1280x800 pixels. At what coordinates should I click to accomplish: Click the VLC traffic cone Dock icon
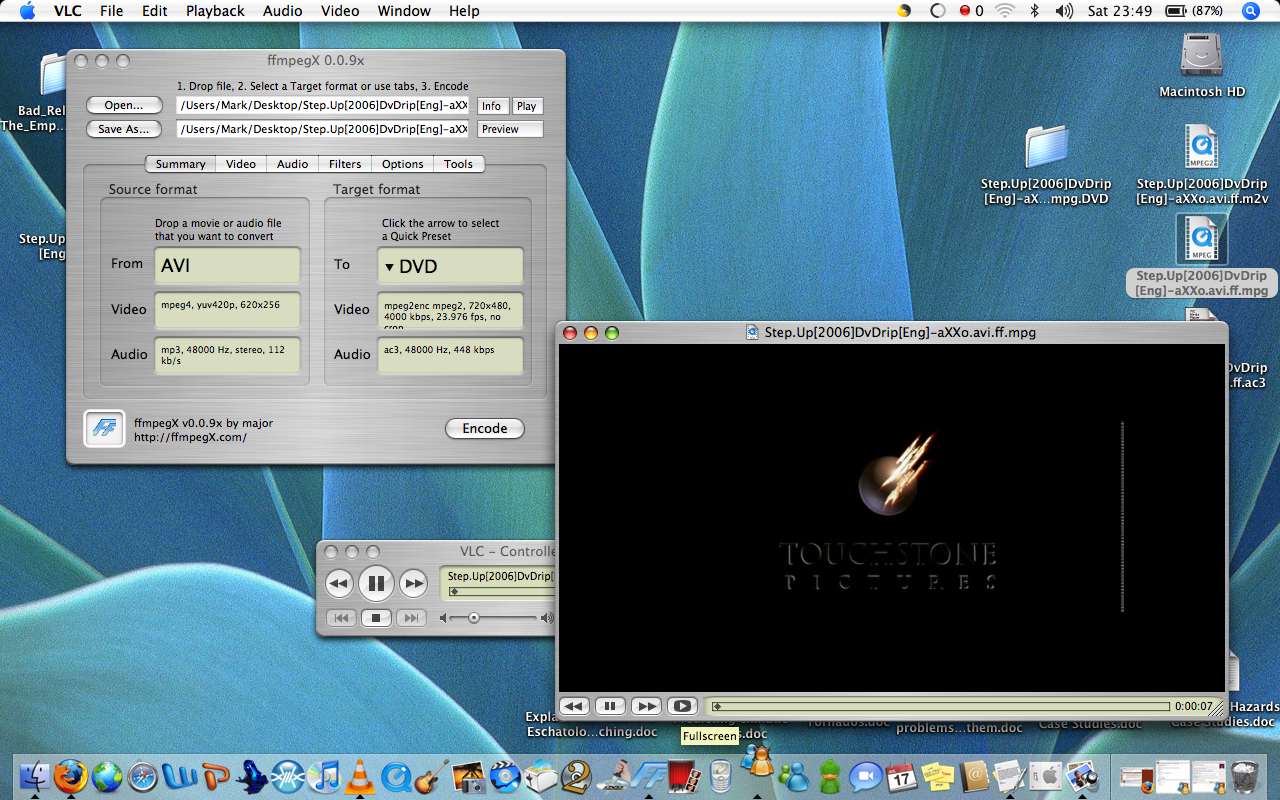pyautogui.click(x=360, y=777)
